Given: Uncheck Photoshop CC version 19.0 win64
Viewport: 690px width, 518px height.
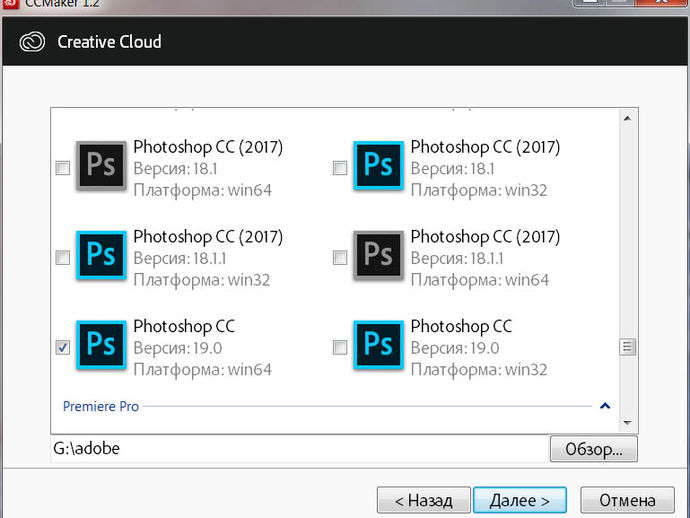Looking at the screenshot, I should click(62, 347).
